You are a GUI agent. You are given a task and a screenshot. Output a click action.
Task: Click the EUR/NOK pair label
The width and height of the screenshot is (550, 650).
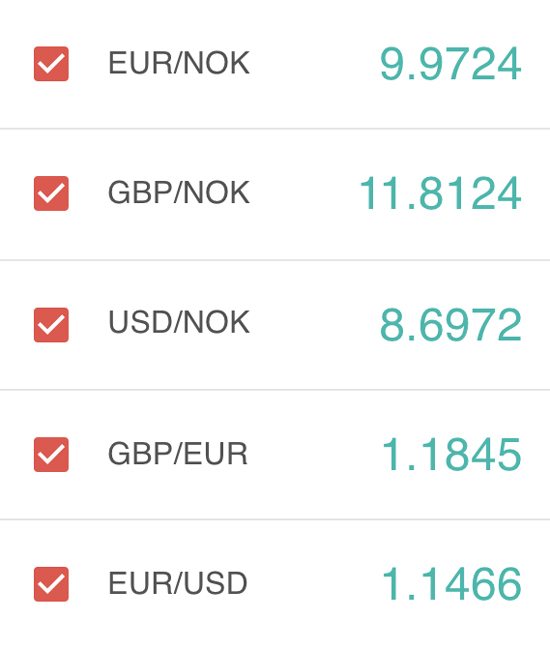click(x=179, y=63)
